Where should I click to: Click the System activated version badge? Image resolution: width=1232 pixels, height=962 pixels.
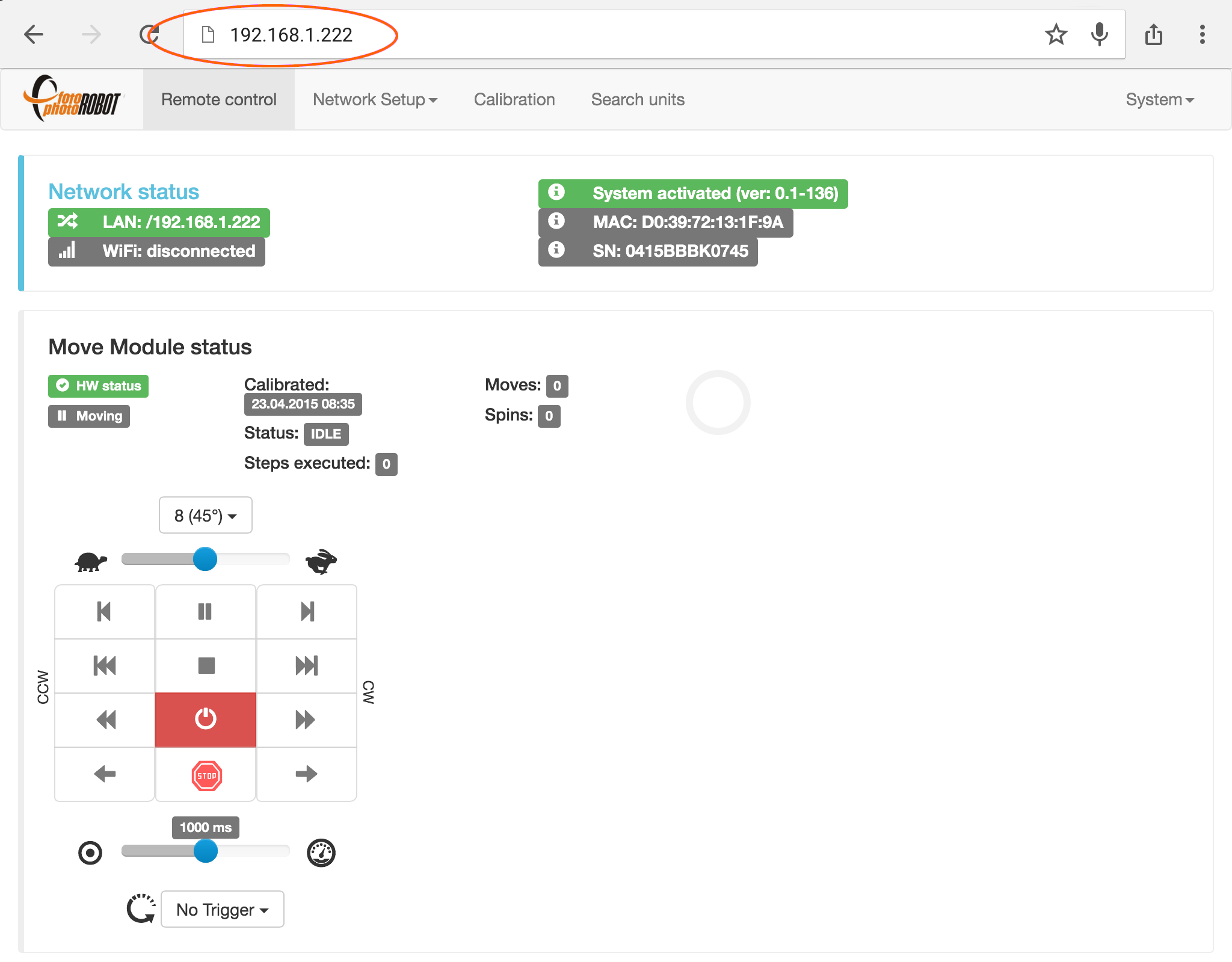coord(693,193)
